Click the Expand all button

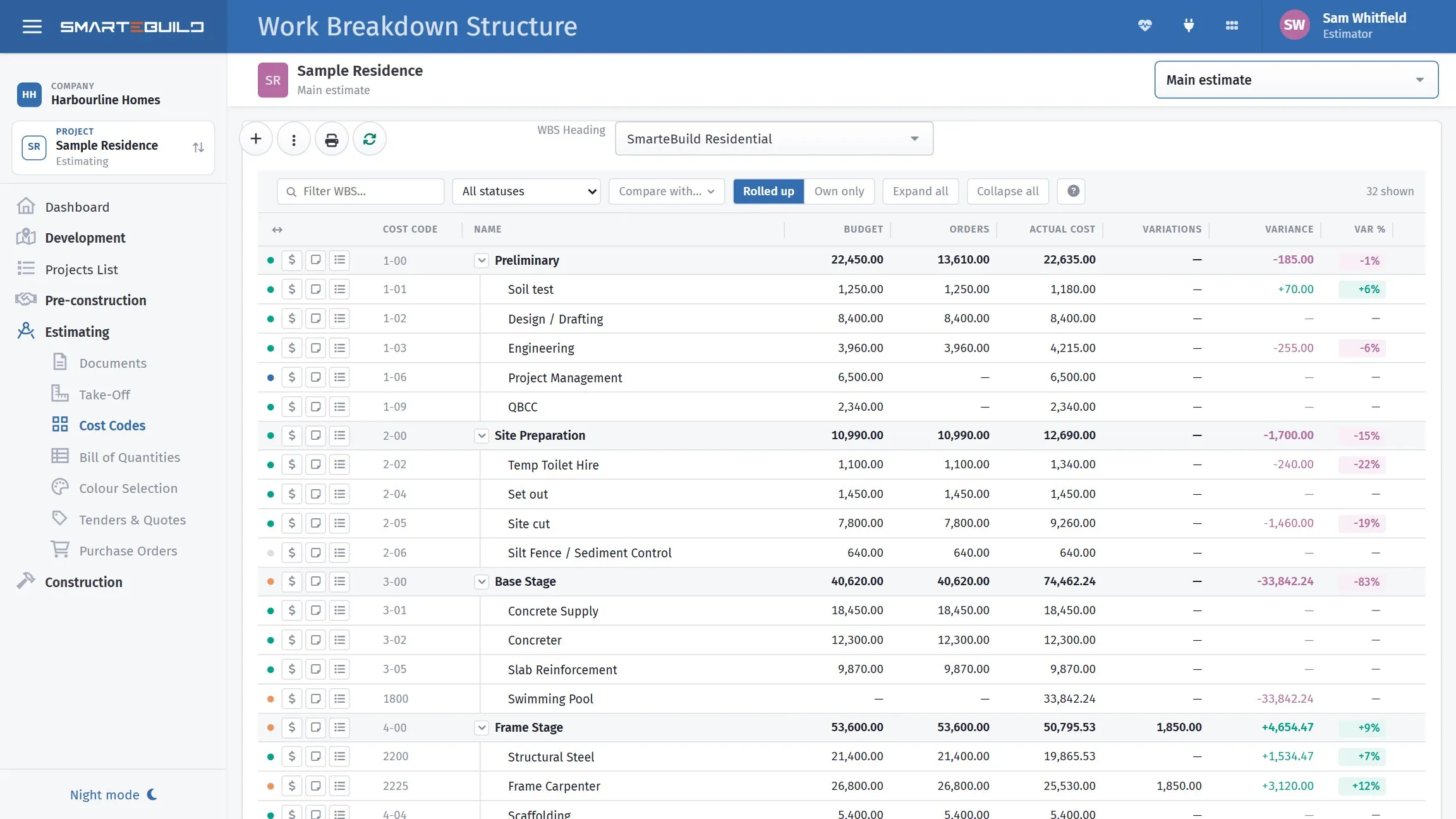(x=920, y=191)
